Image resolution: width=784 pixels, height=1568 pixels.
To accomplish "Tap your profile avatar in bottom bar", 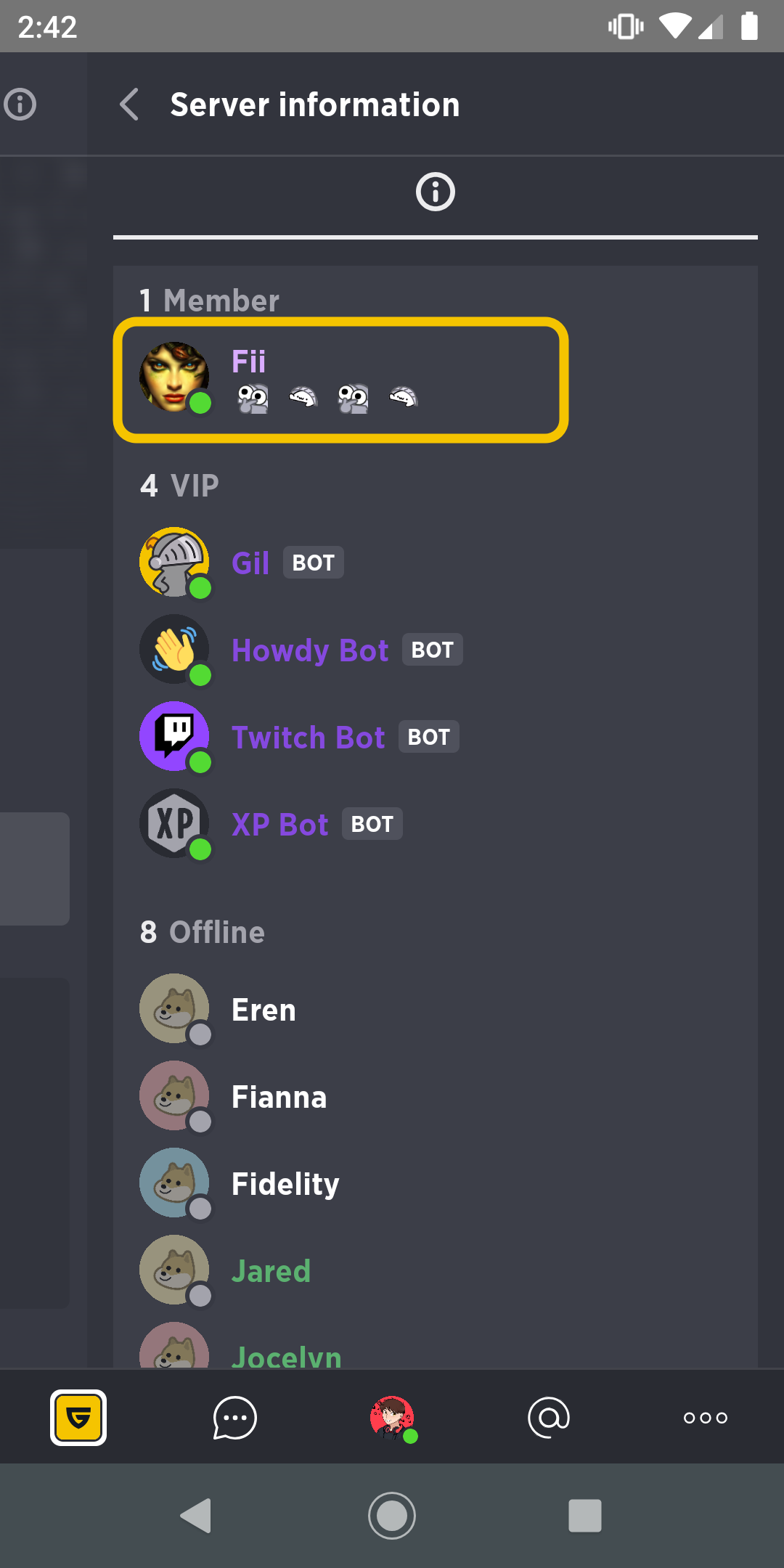I will tap(393, 1417).
